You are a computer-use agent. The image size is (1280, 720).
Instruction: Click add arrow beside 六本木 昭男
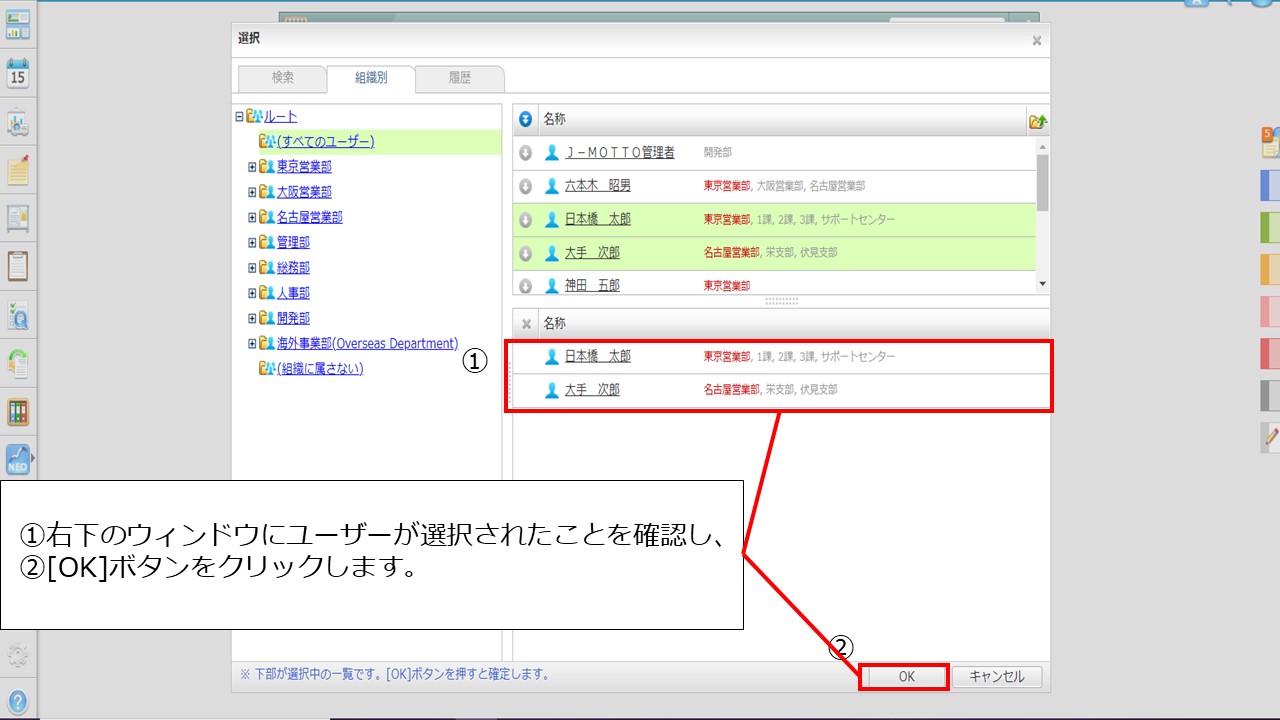(x=526, y=187)
